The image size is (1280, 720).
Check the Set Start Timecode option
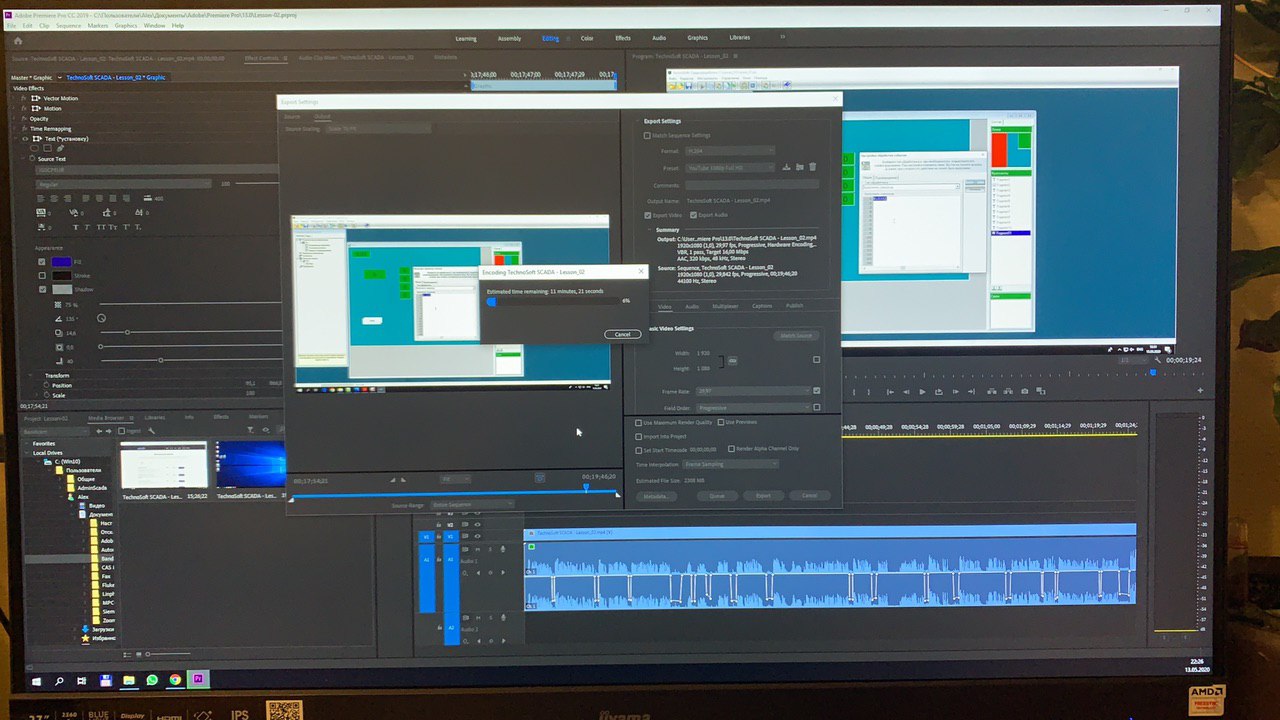(x=640, y=450)
